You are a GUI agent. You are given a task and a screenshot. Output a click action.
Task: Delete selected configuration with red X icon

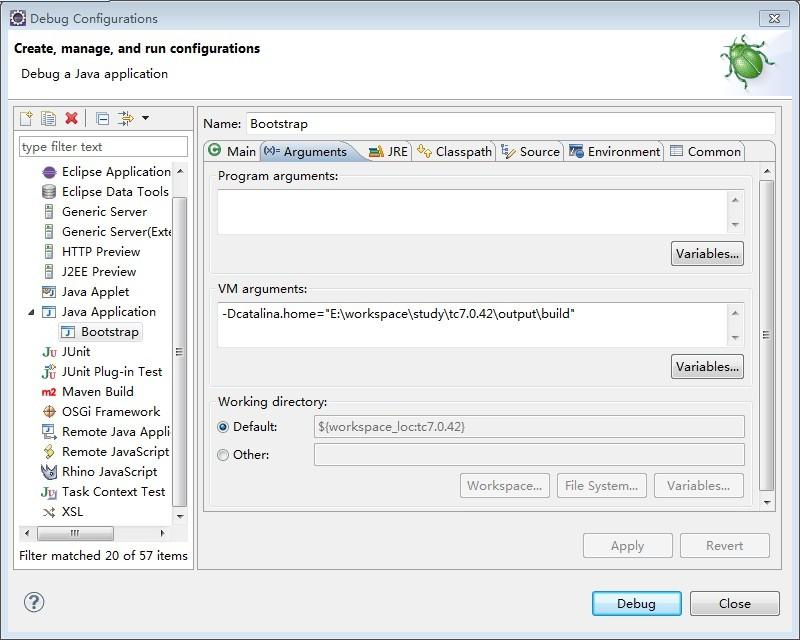click(71, 118)
